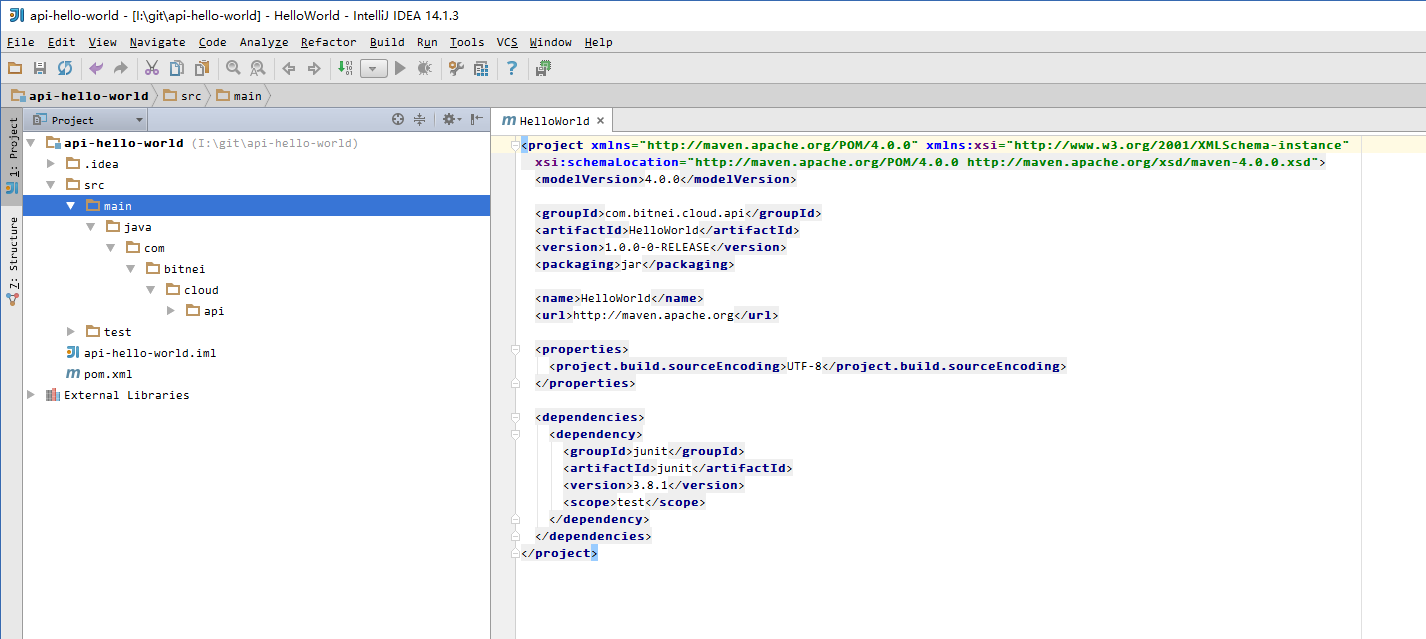Click the Find magnifier icon
The image size is (1426, 639).
233,68
